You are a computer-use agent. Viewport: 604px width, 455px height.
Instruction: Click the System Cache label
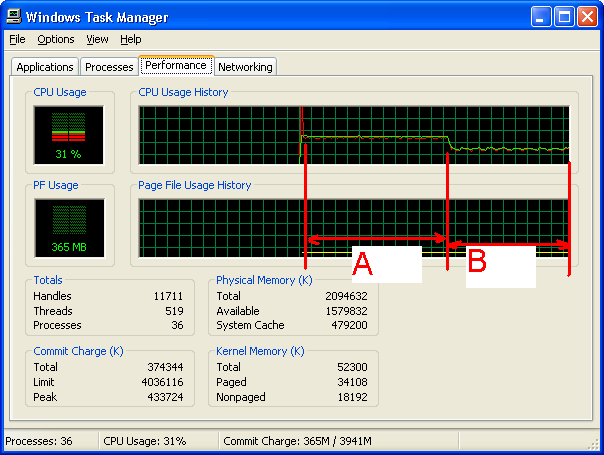coord(250,325)
